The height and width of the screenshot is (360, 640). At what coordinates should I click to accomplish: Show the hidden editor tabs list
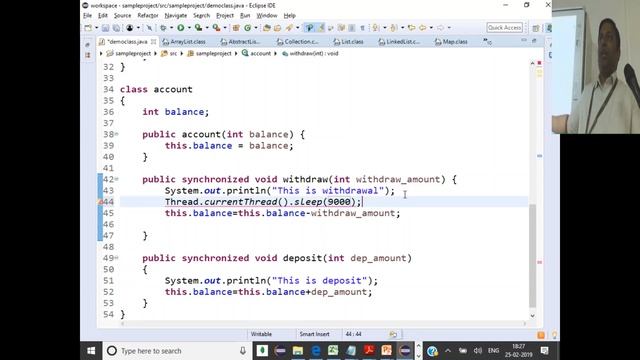coord(487,41)
